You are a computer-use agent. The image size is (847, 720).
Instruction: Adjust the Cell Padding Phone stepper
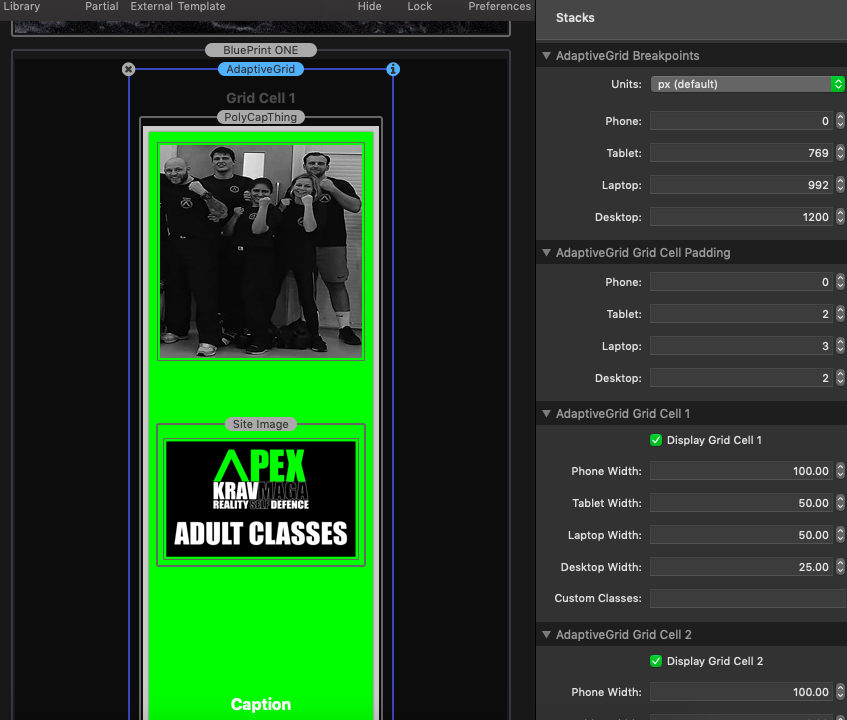[x=840, y=281]
